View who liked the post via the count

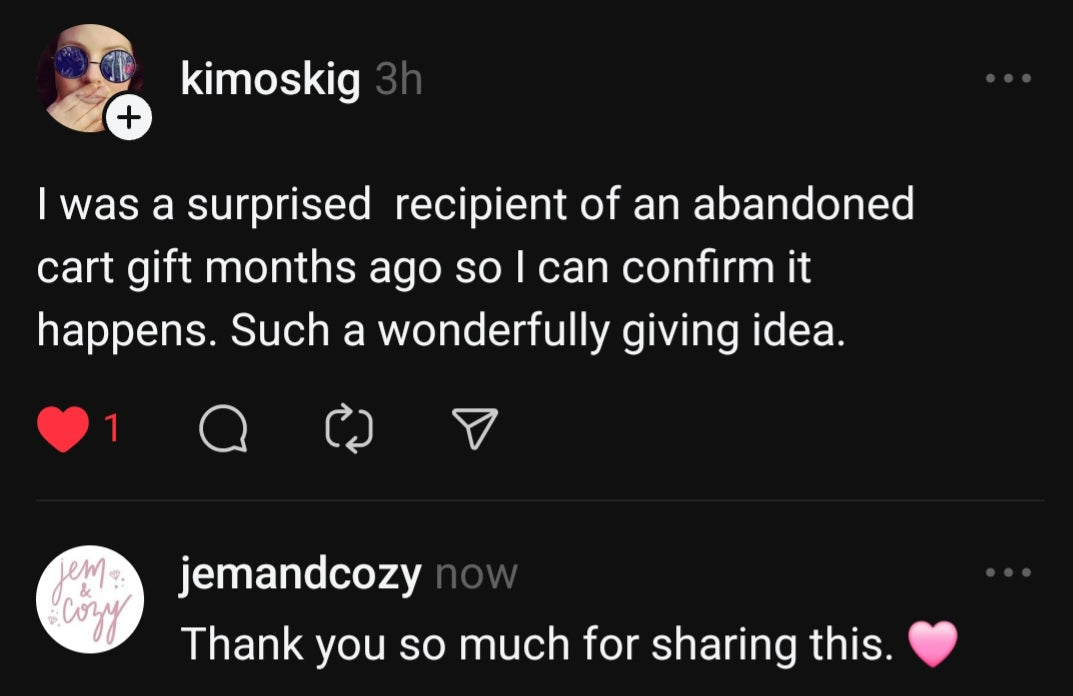coord(113,430)
